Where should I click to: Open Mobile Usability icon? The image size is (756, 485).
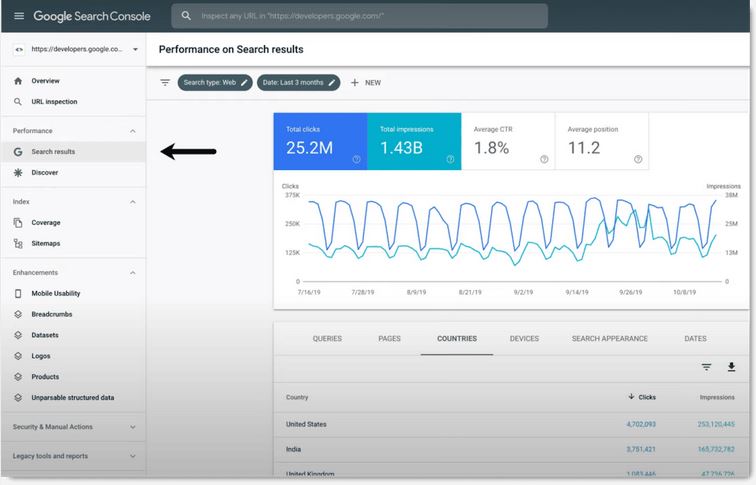[x=18, y=294]
